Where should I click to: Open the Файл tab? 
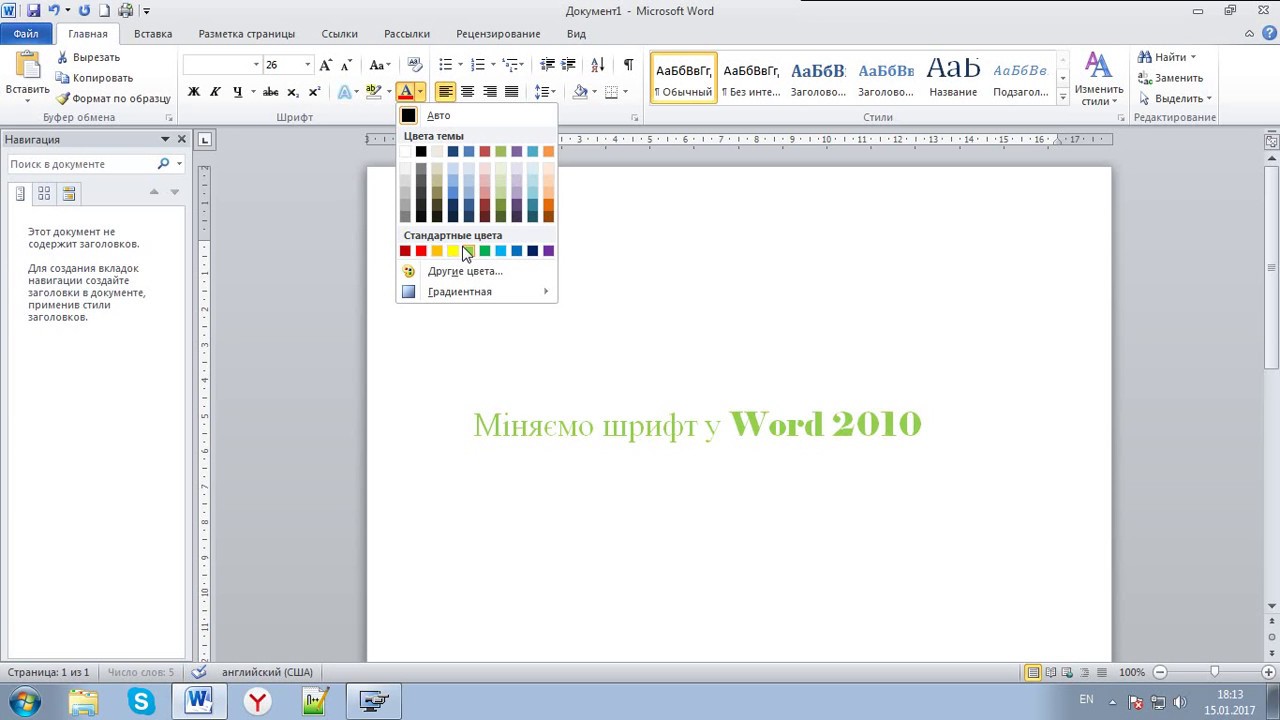pyautogui.click(x=26, y=34)
